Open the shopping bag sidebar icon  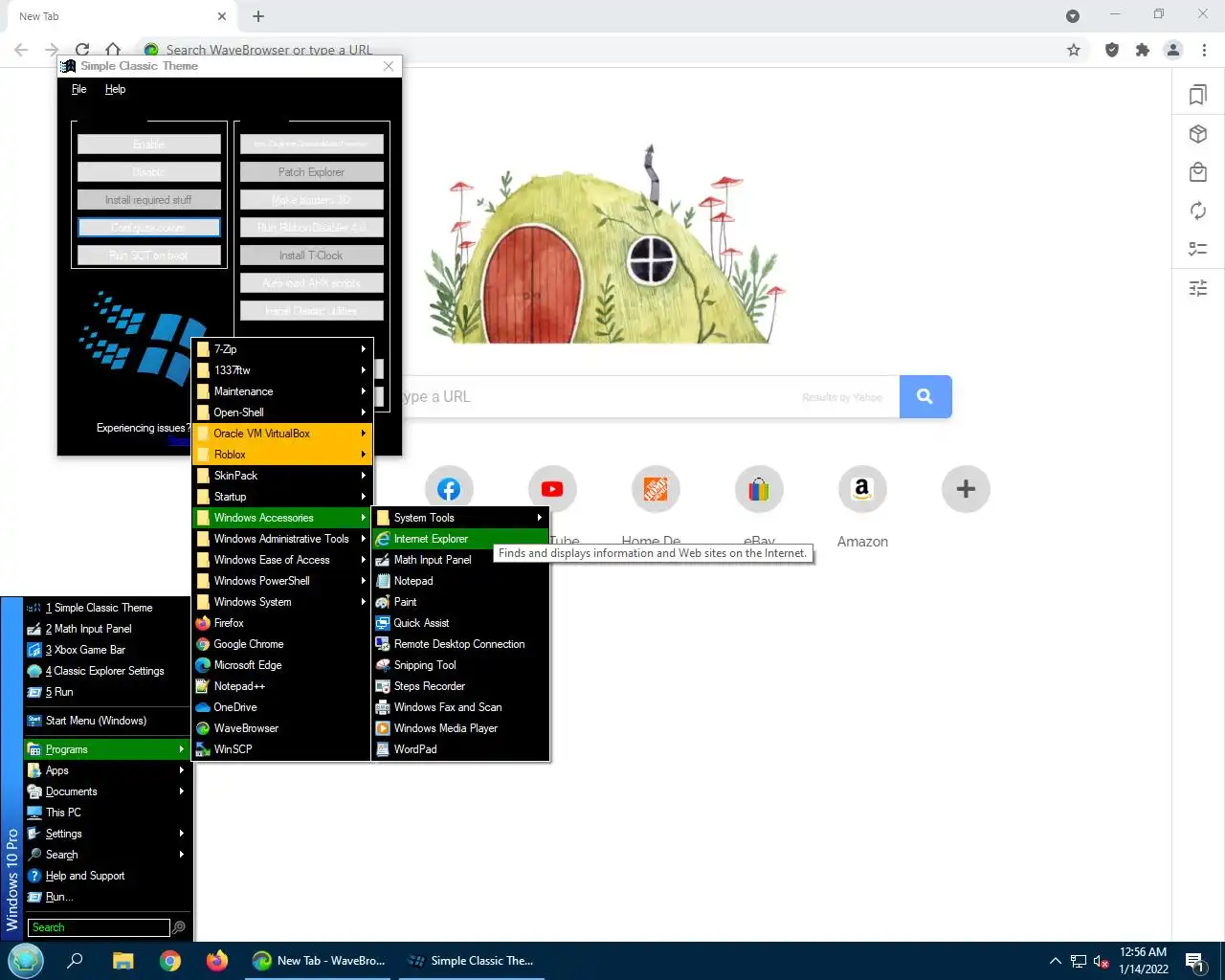pos(1197,172)
